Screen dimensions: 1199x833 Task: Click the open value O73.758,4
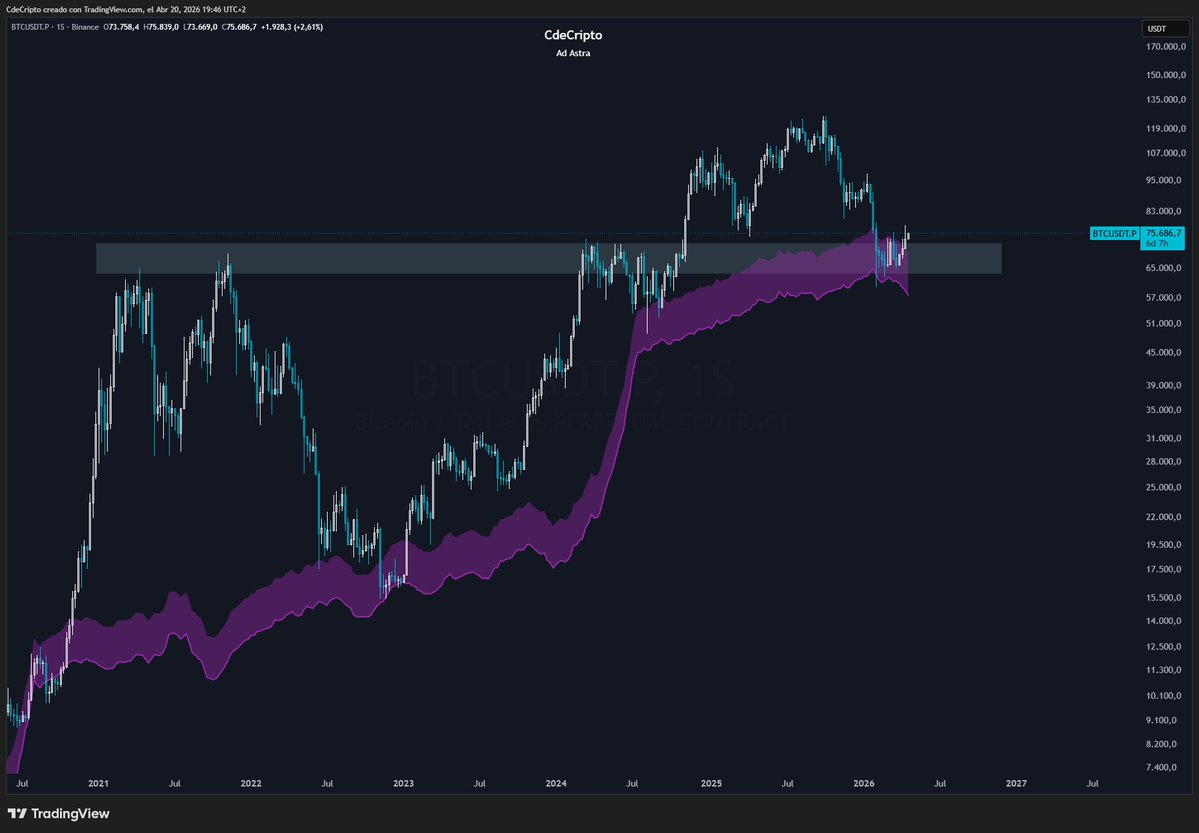(x=122, y=27)
